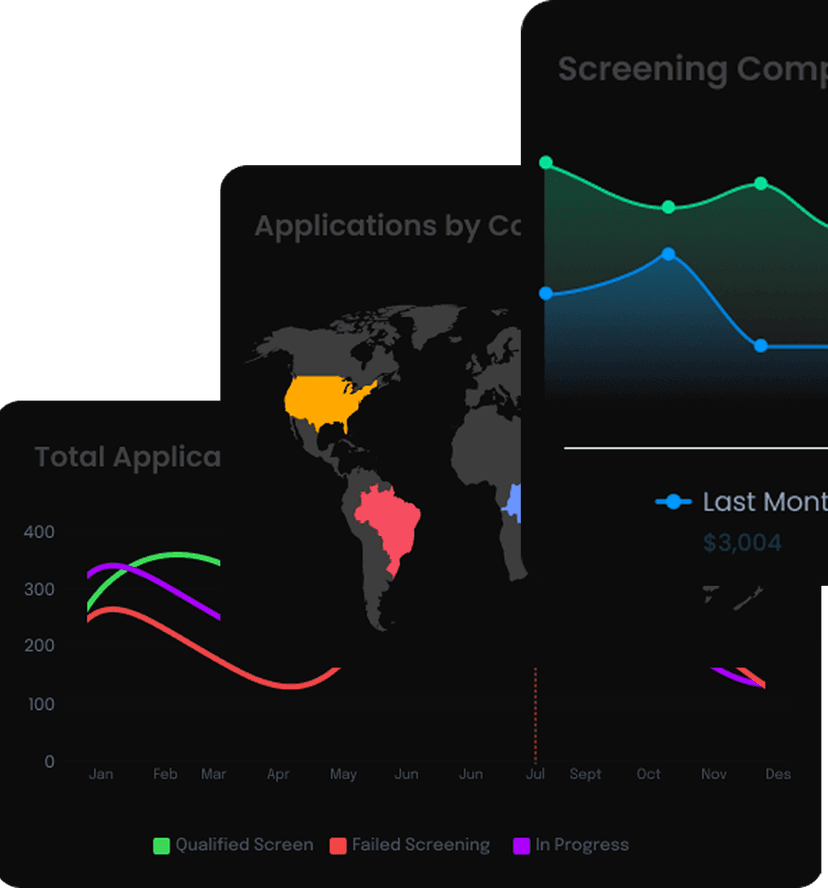Image resolution: width=828 pixels, height=888 pixels.
Task: Click the red Failed Screening legend swatch
Action: tap(338, 846)
